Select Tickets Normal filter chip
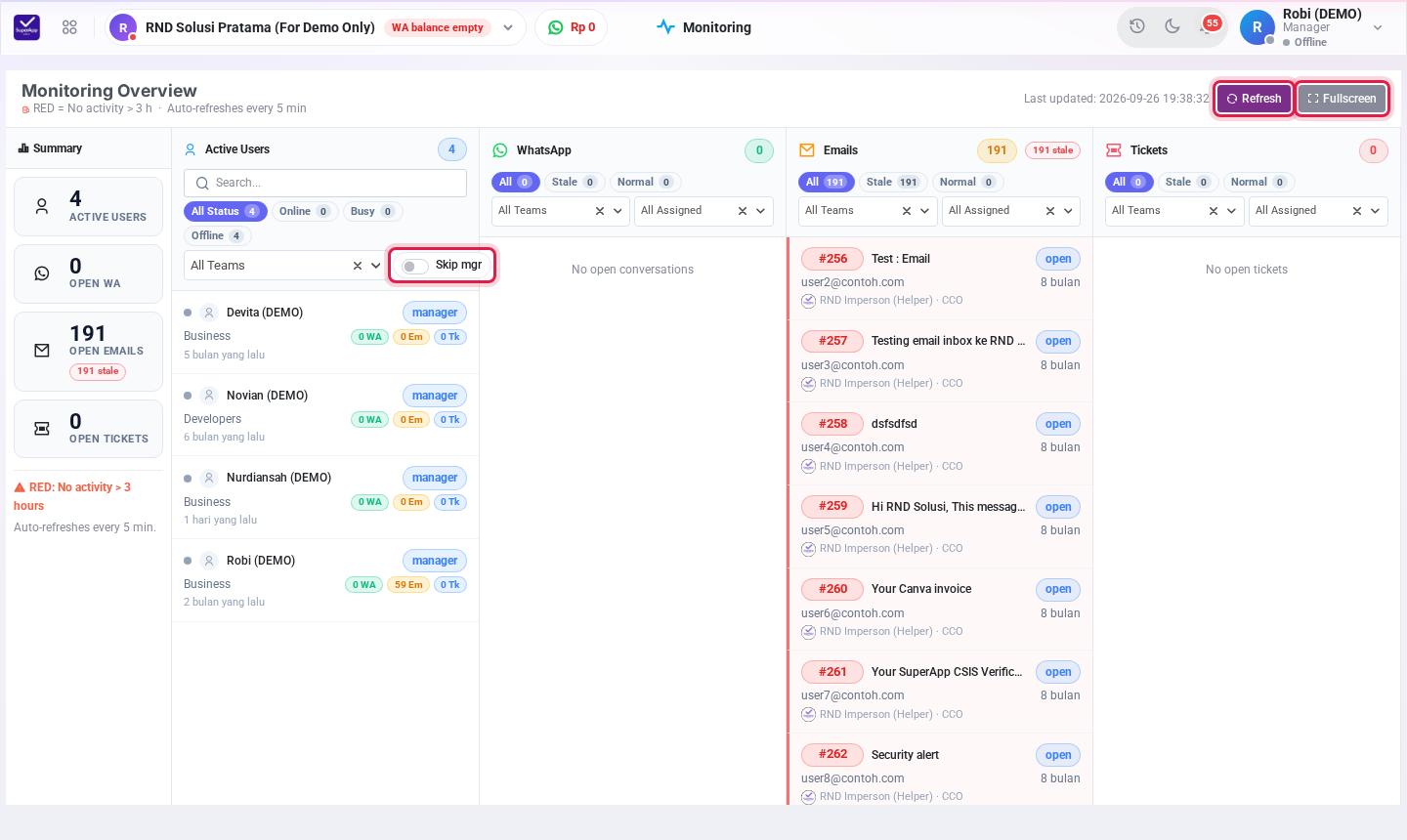 click(x=1258, y=182)
